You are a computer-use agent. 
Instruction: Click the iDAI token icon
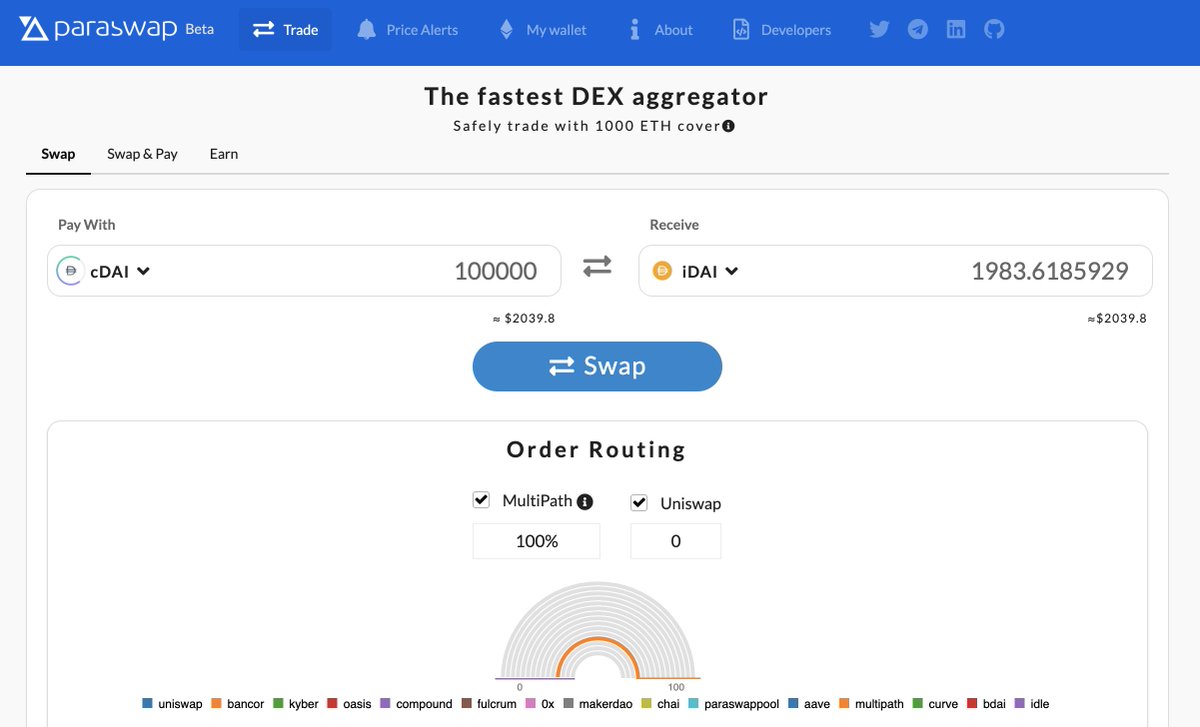661,270
